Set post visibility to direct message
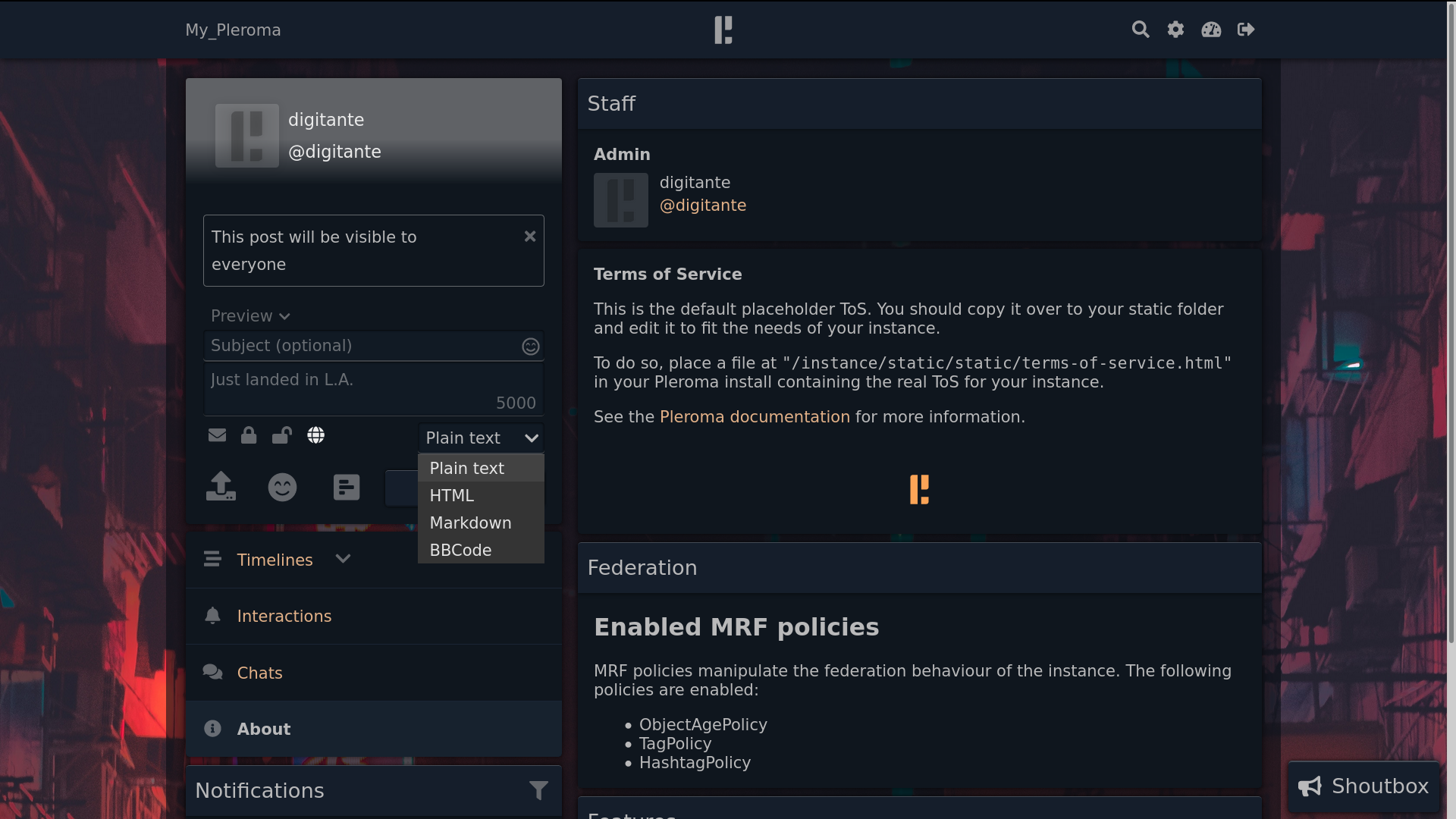The height and width of the screenshot is (819, 1456). pyautogui.click(x=217, y=435)
